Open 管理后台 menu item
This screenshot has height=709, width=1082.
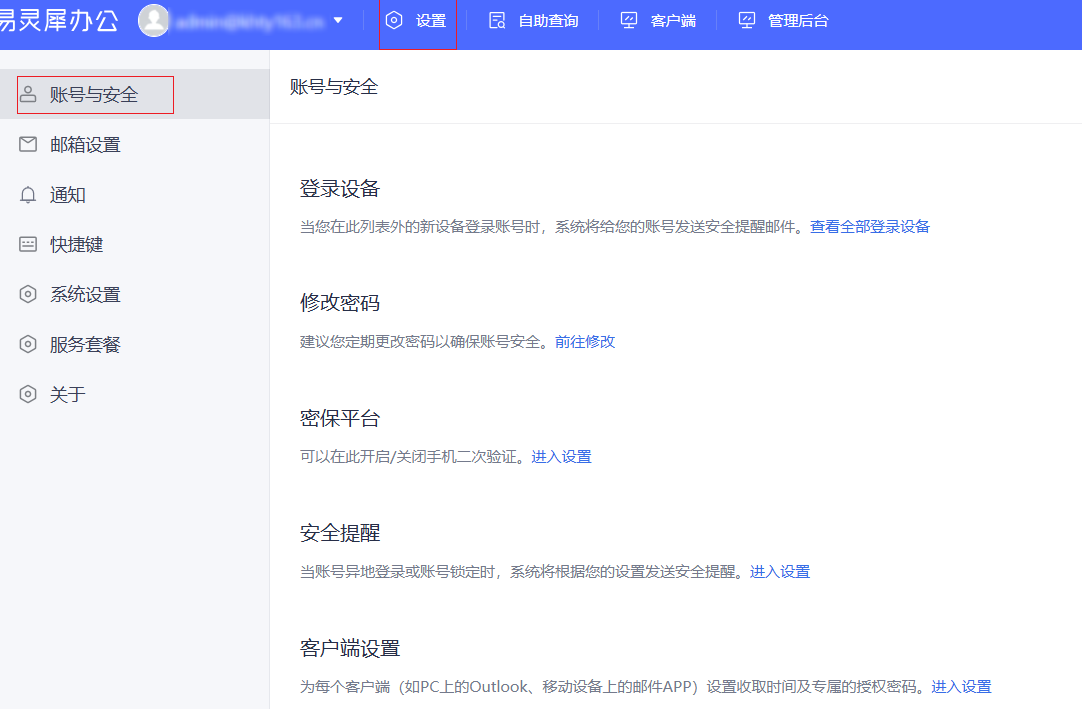798,21
